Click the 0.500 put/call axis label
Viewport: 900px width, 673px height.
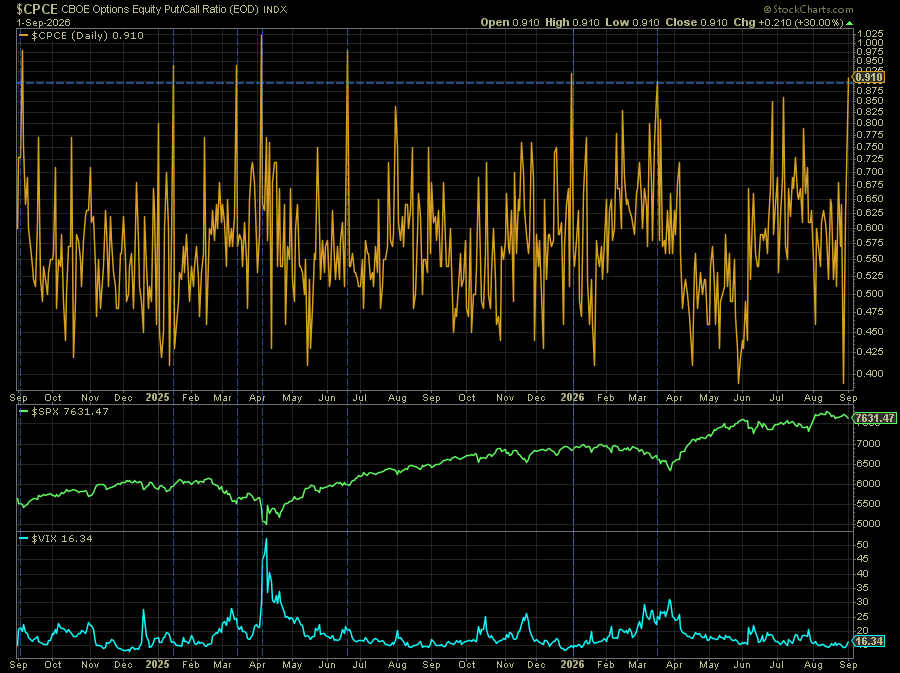[870, 293]
